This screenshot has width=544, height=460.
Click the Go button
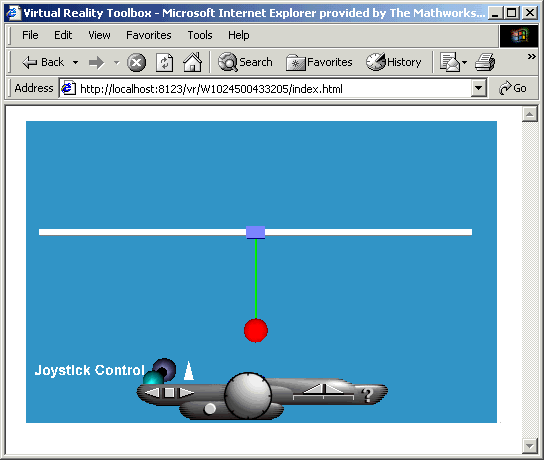pyautogui.click(x=513, y=88)
